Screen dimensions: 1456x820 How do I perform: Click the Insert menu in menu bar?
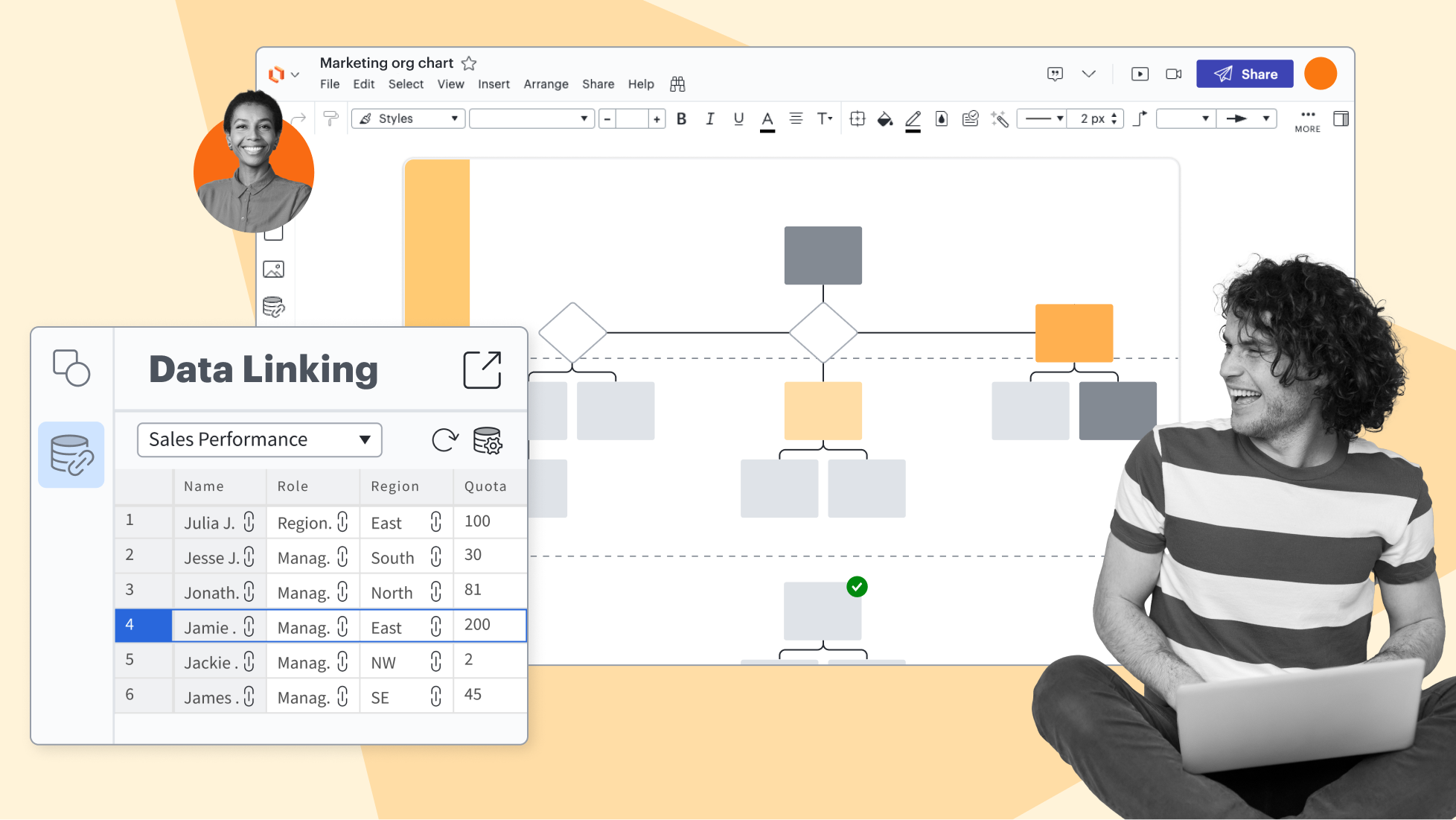tap(494, 84)
